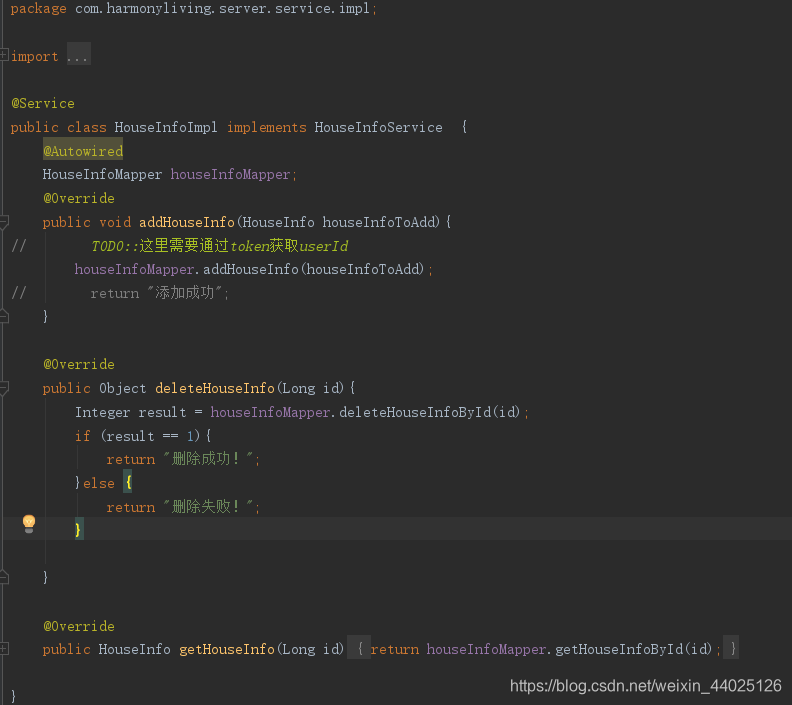Image resolution: width=792 pixels, height=705 pixels.
Task: Click getHouseInfoById method call
Action: point(619,649)
